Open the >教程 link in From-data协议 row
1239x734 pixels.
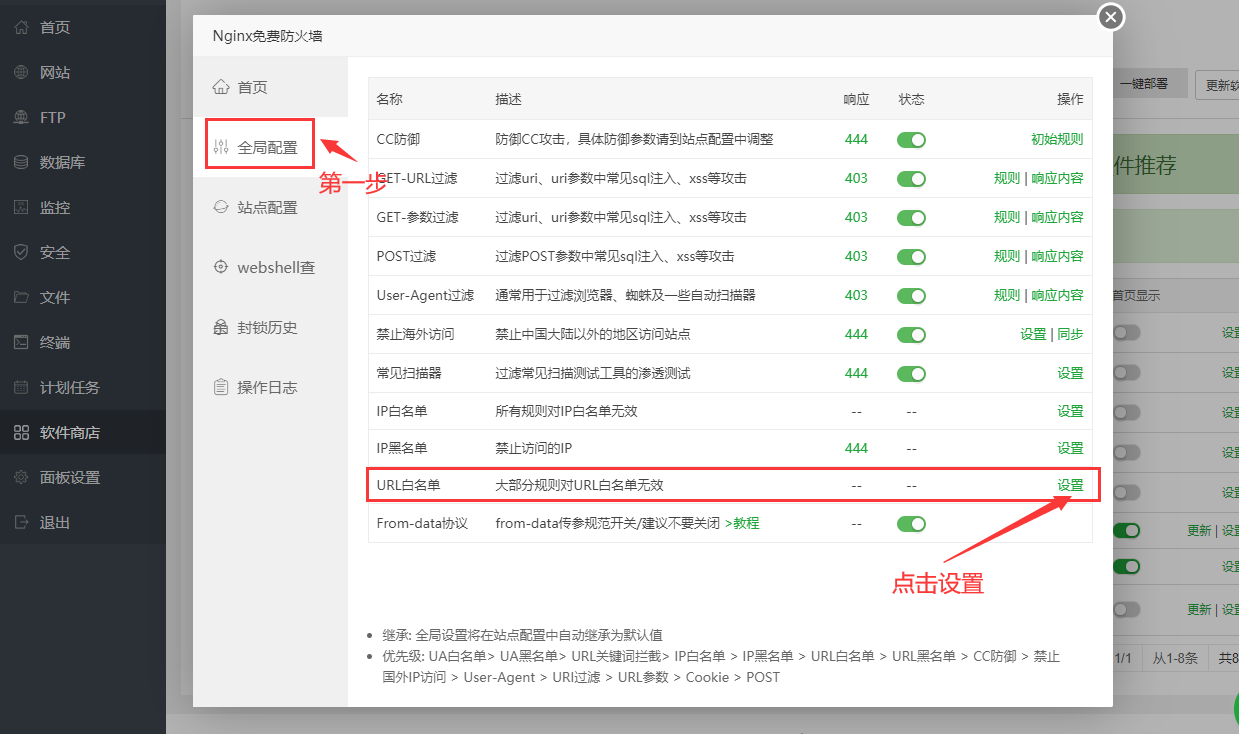coord(742,523)
